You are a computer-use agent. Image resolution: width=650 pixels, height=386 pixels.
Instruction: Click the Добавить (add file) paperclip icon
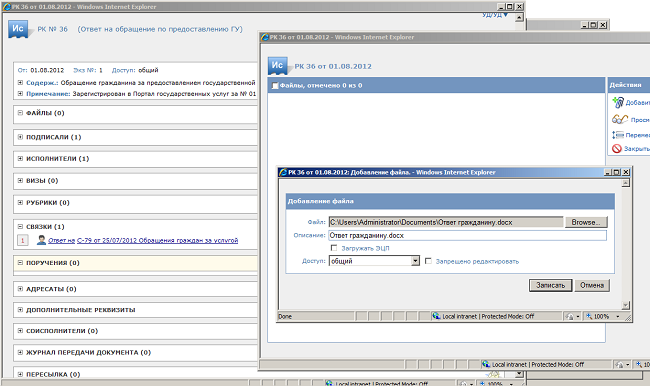pos(618,102)
